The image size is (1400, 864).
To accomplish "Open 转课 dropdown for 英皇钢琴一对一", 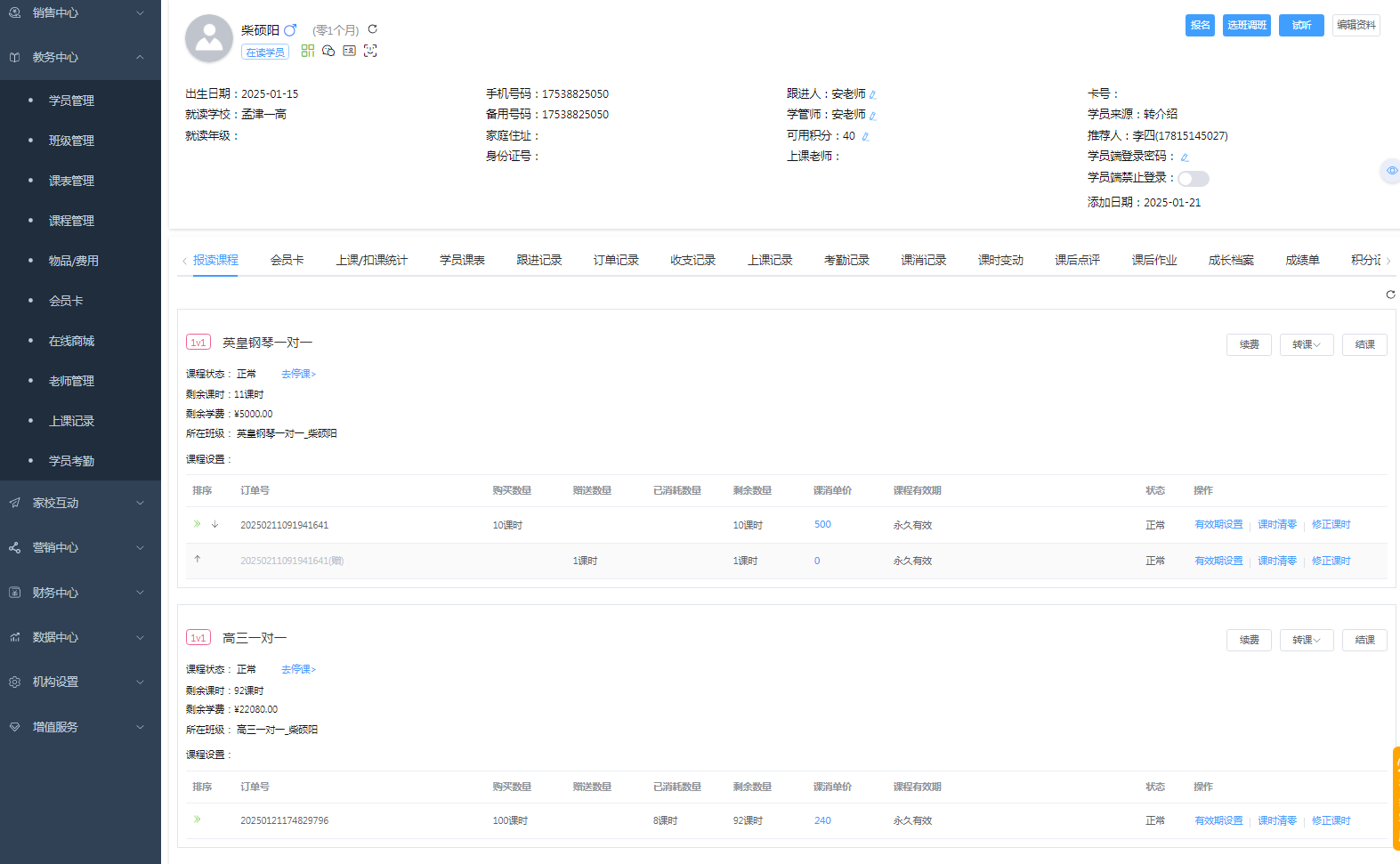I will tap(1307, 344).
